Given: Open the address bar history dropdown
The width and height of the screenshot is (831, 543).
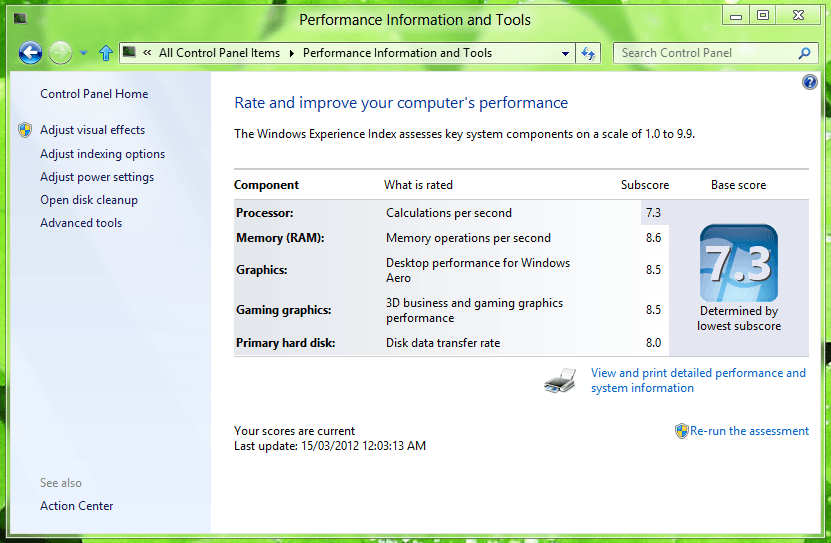Looking at the screenshot, I should [x=565, y=53].
